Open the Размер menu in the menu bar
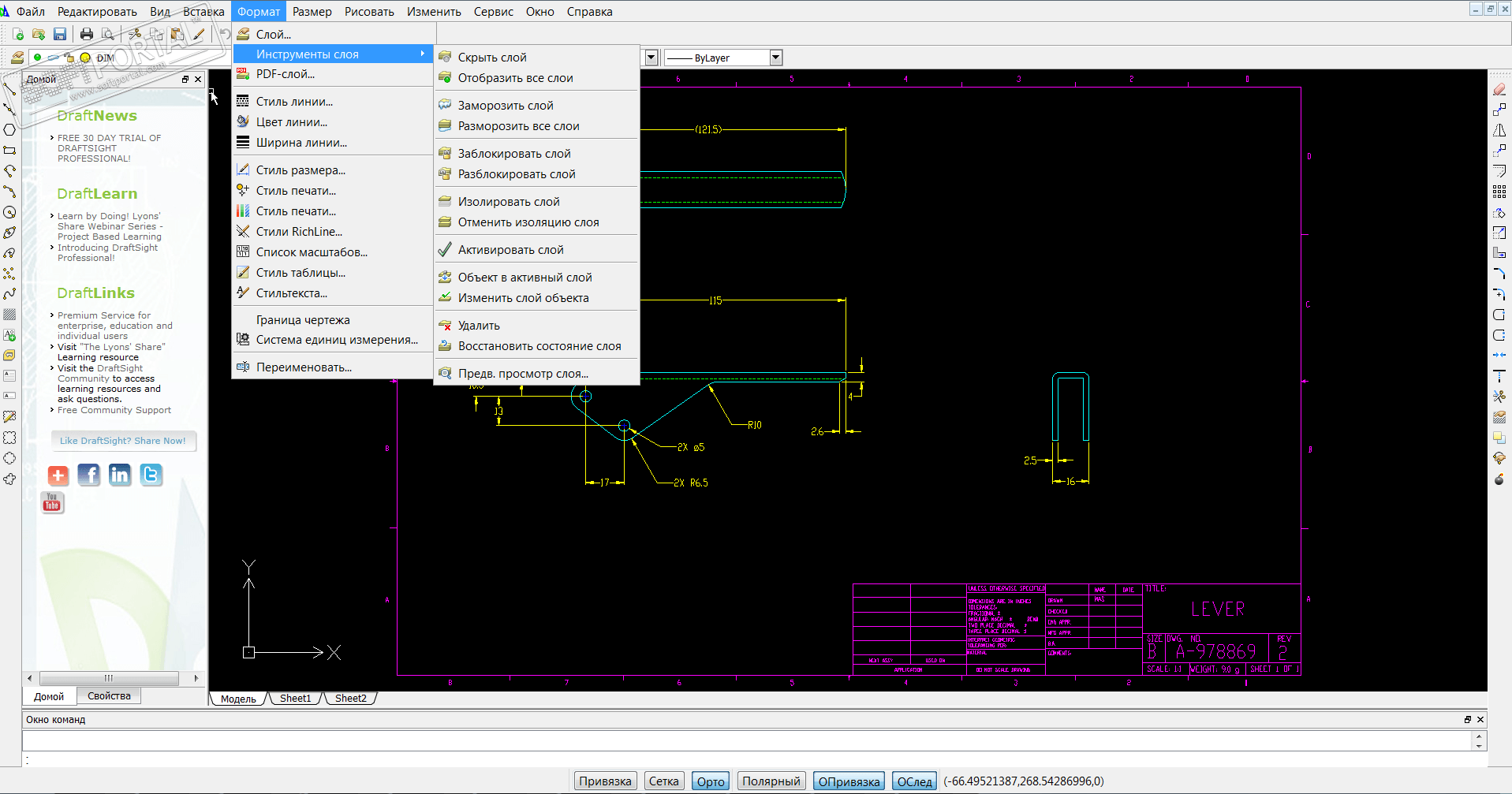1512x794 pixels. tap(312, 11)
